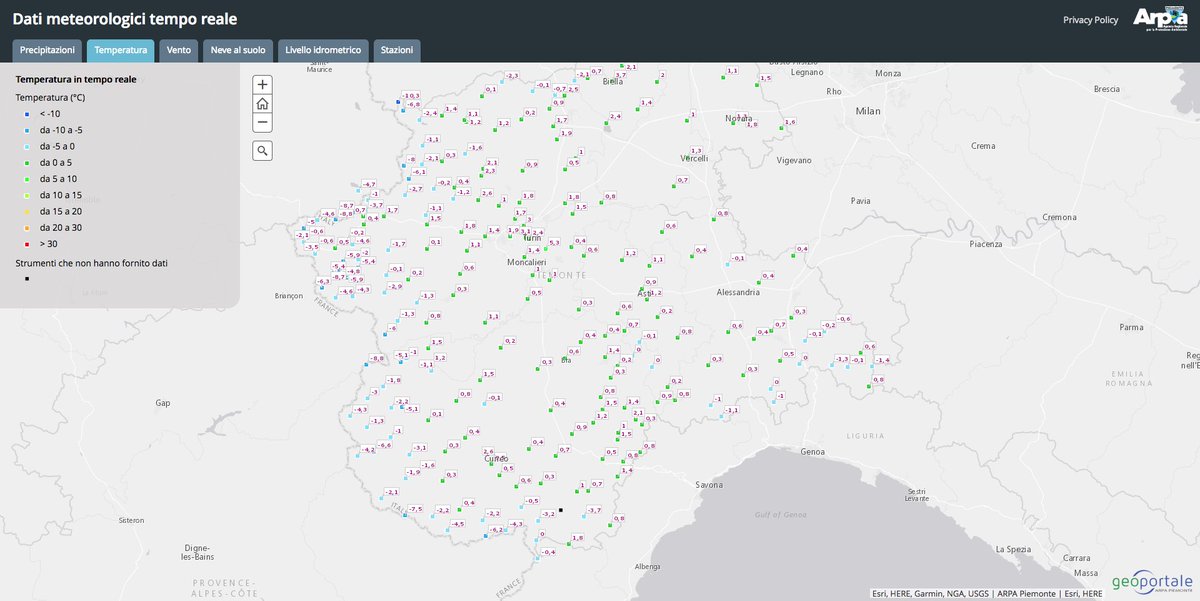Zoom out with the minus button
This screenshot has height=601, width=1200.
coord(262,123)
